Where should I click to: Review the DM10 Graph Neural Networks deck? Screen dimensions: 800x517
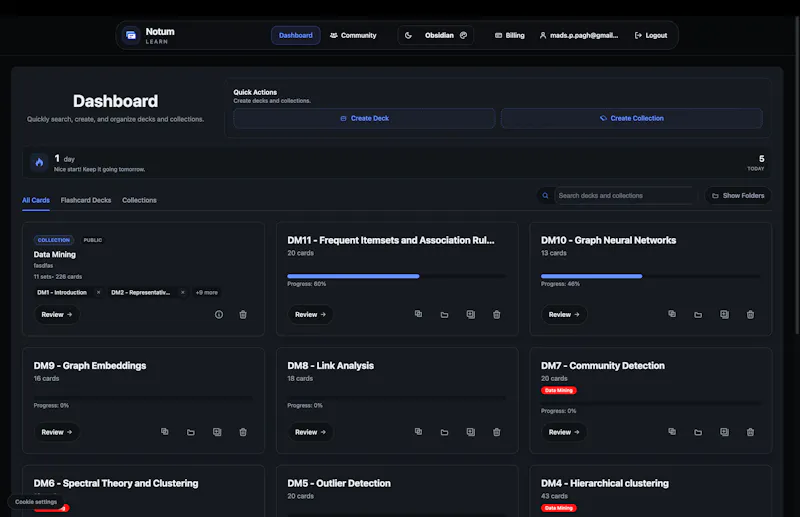[564, 314]
